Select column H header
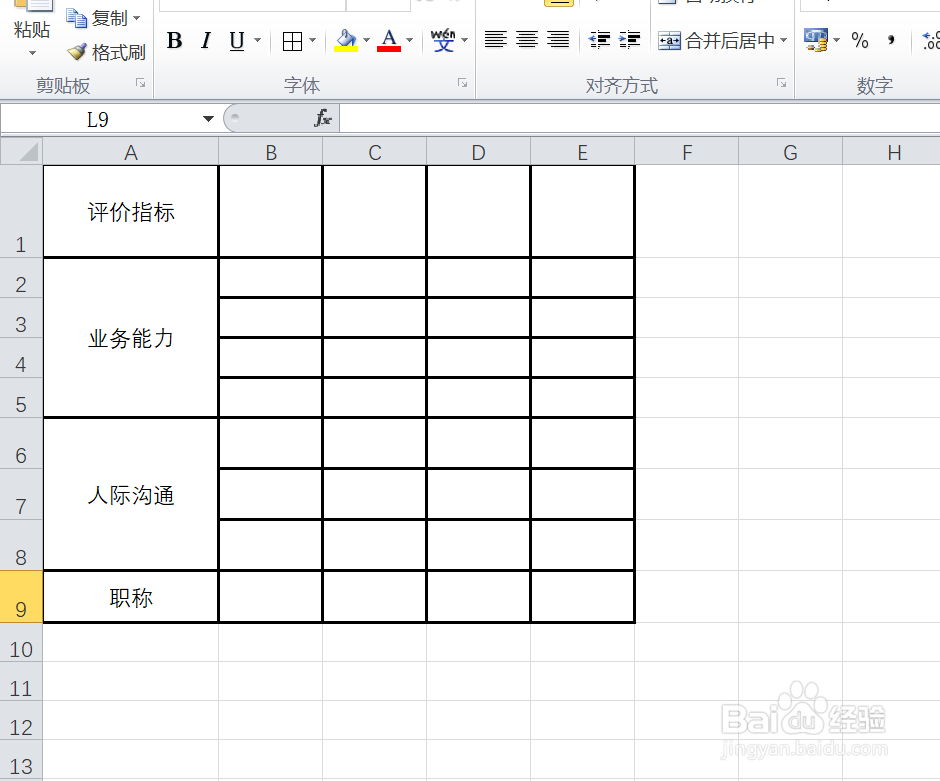Image resolution: width=940 pixels, height=781 pixels. (892, 152)
